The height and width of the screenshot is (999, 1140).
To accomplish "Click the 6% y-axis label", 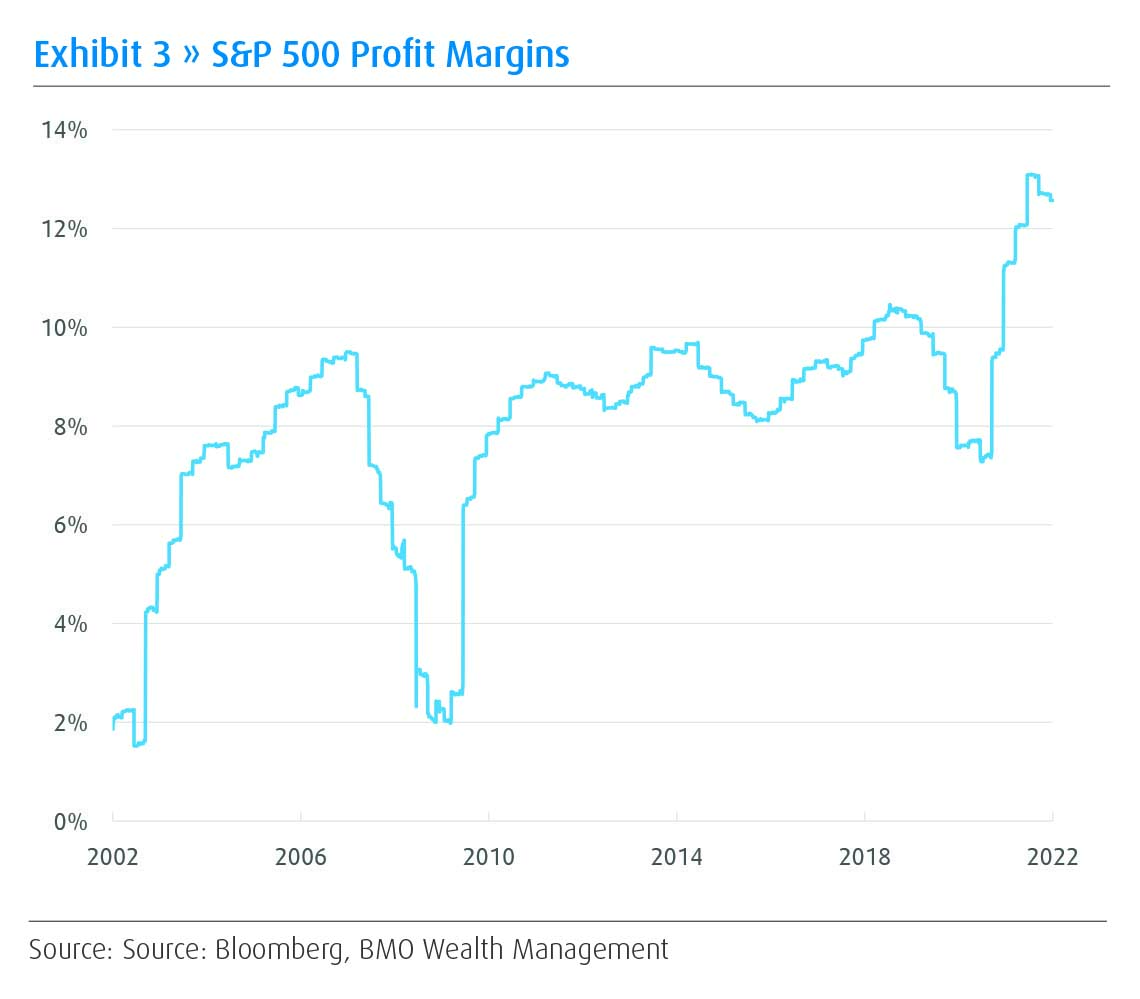I will 72,525.
